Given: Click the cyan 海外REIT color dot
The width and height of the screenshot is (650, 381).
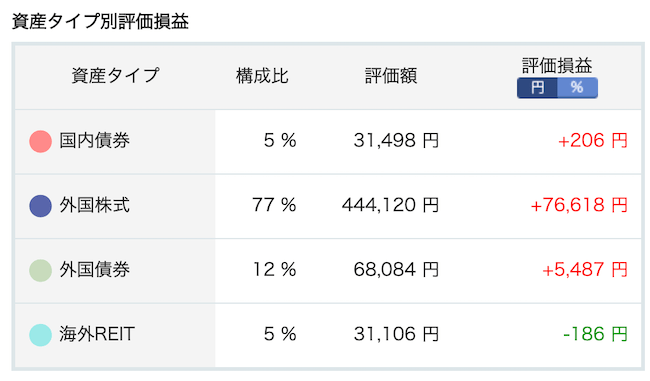Looking at the screenshot, I should click(x=41, y=335).
